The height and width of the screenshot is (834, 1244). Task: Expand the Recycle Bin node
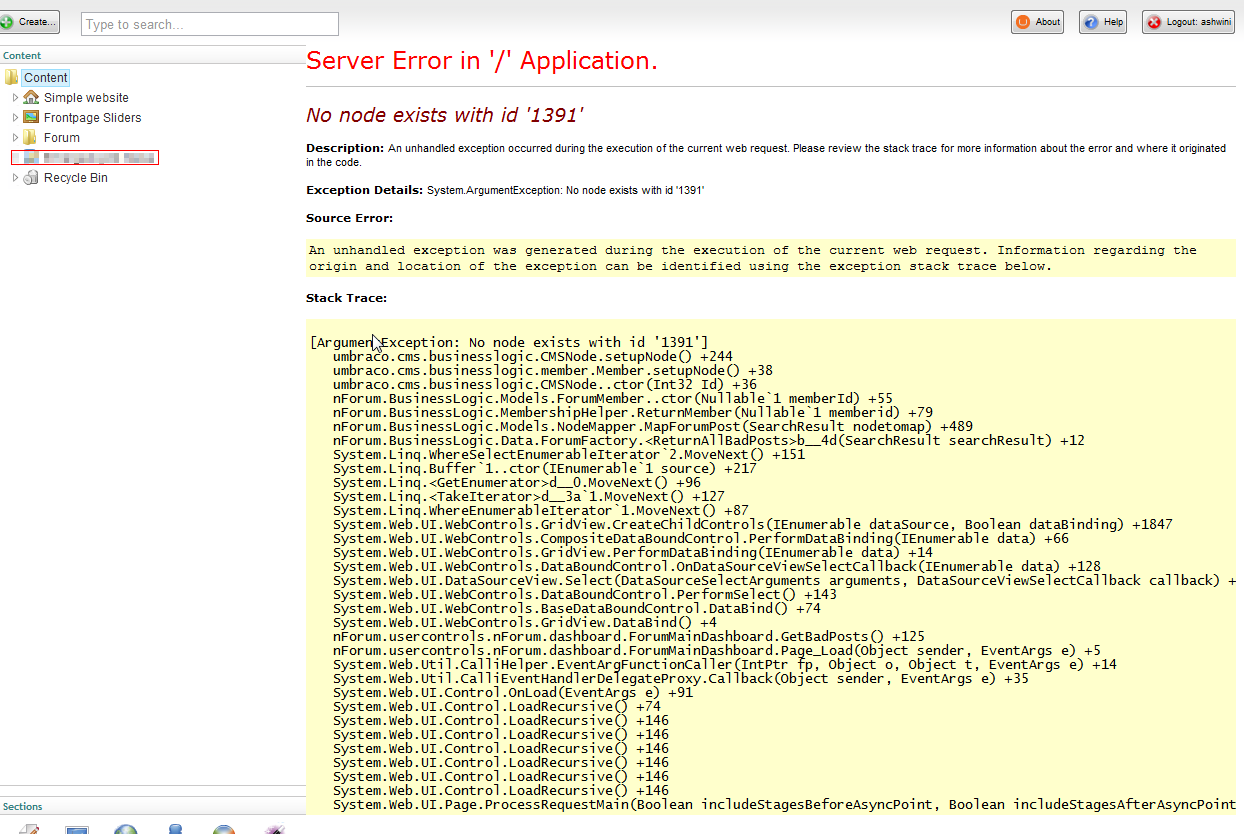click(x=15, y=178)
